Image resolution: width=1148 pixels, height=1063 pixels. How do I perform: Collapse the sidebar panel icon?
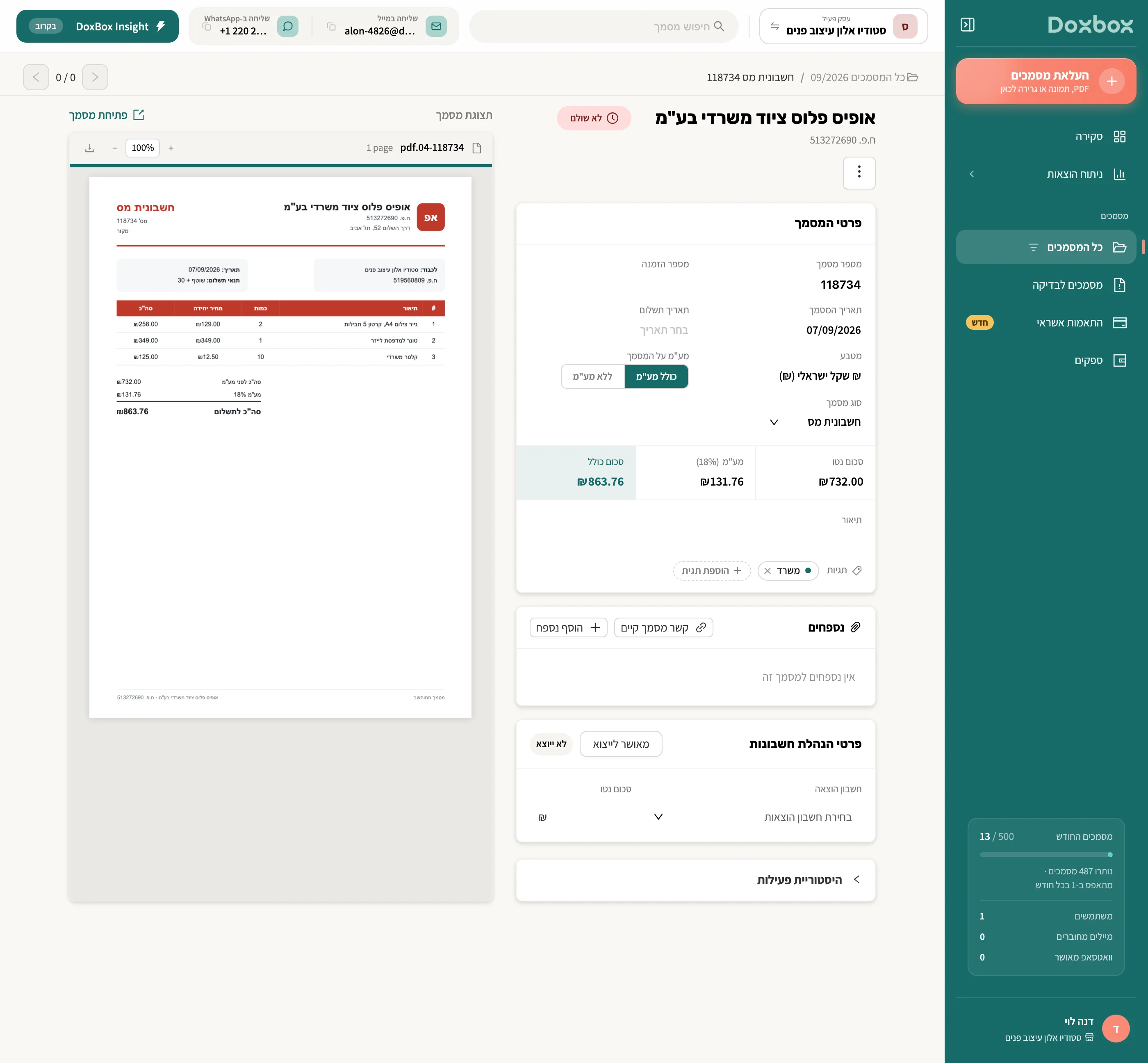click(x=968, y=25)
